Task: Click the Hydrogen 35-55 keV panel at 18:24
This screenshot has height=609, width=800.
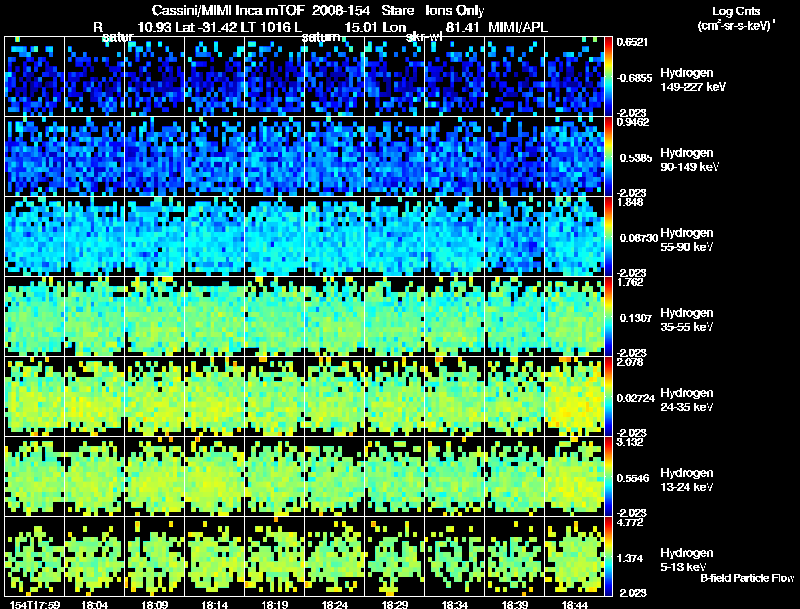Action: 335,316
